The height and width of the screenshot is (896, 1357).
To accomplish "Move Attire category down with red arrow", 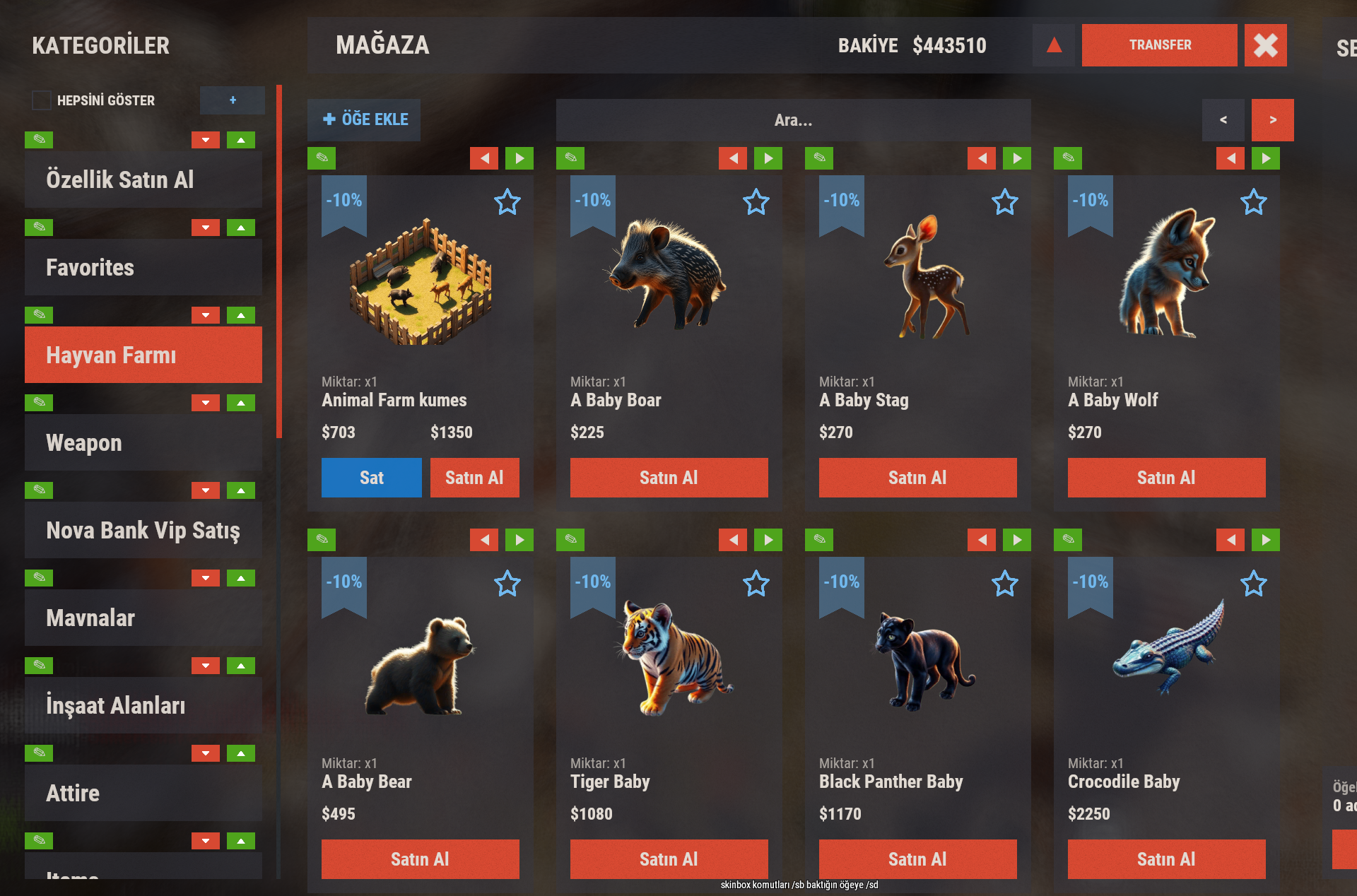I will pos(206,753).
